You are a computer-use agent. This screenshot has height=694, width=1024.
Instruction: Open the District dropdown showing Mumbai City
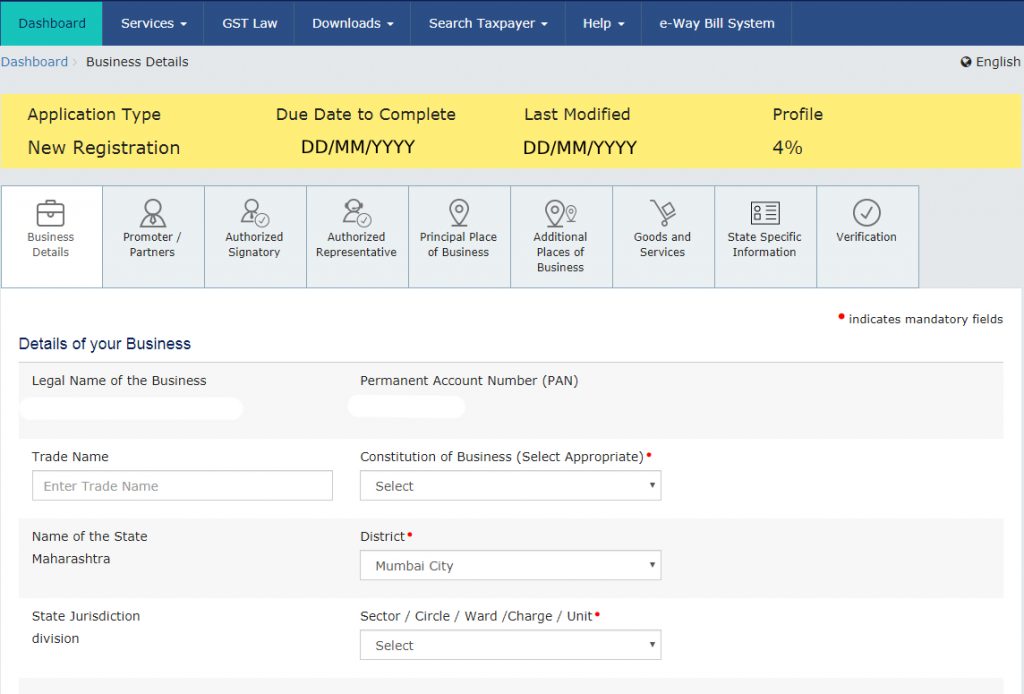coord(511,565)
